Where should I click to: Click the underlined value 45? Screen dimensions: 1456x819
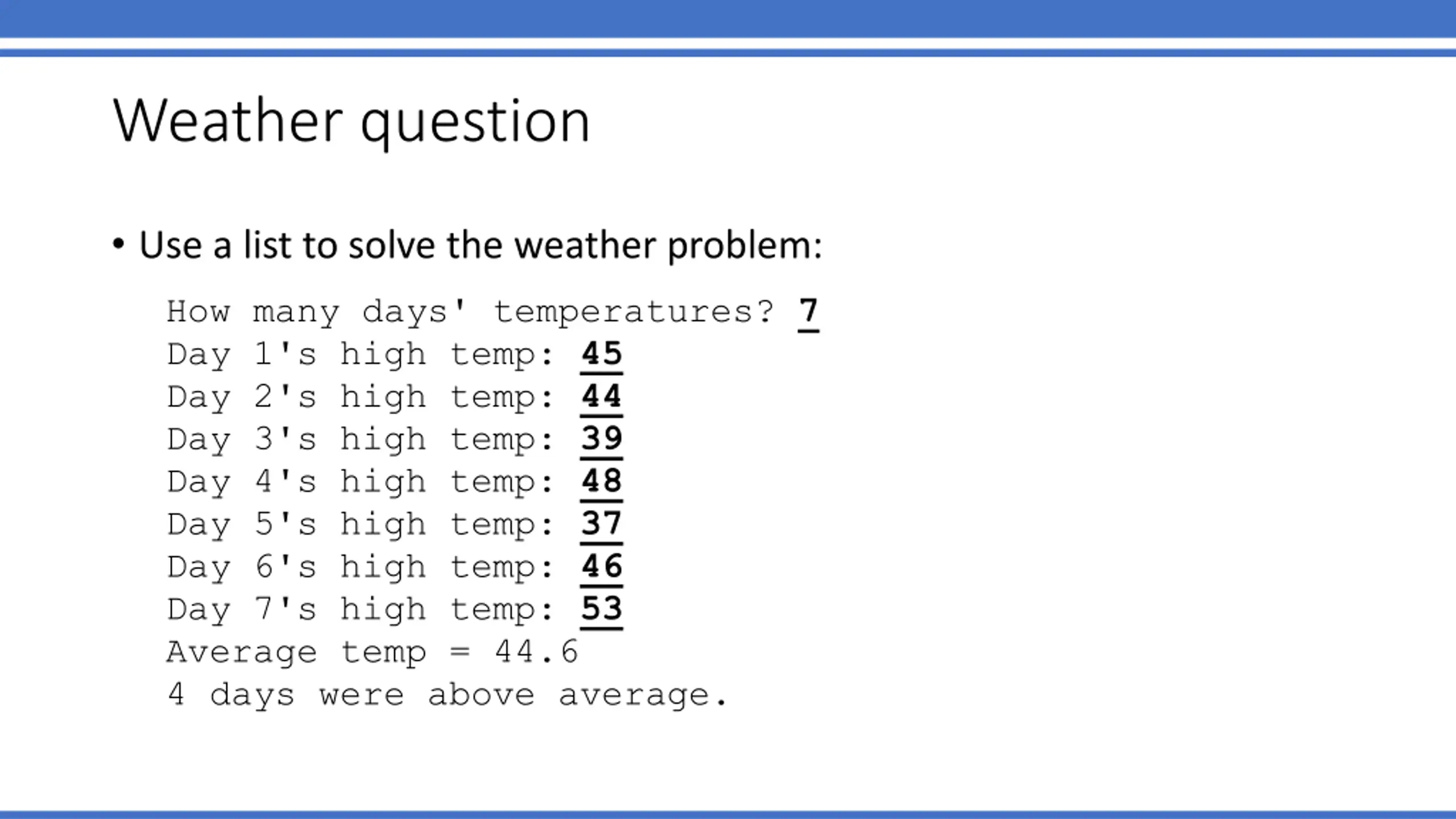coord(601,354)
